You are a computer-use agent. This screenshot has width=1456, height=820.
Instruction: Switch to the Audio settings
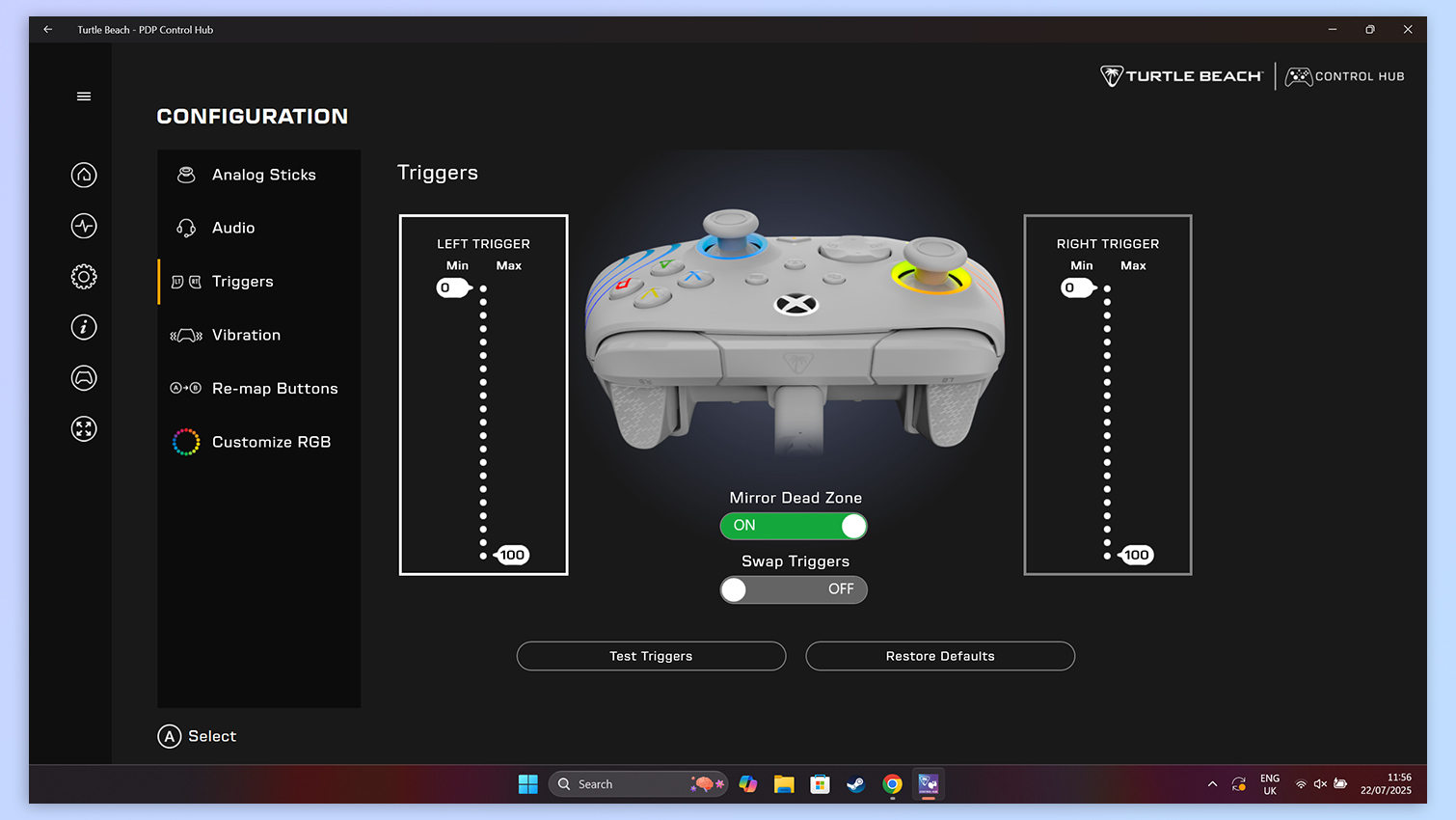[233, 228]
